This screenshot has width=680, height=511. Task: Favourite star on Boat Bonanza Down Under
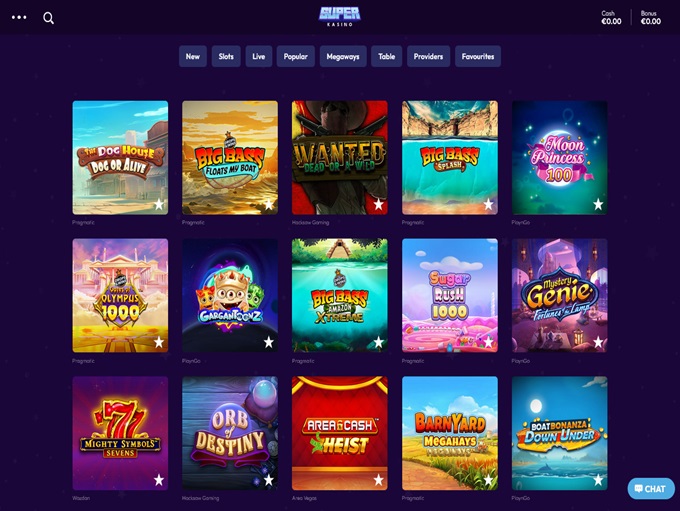(x=598, y=480)
